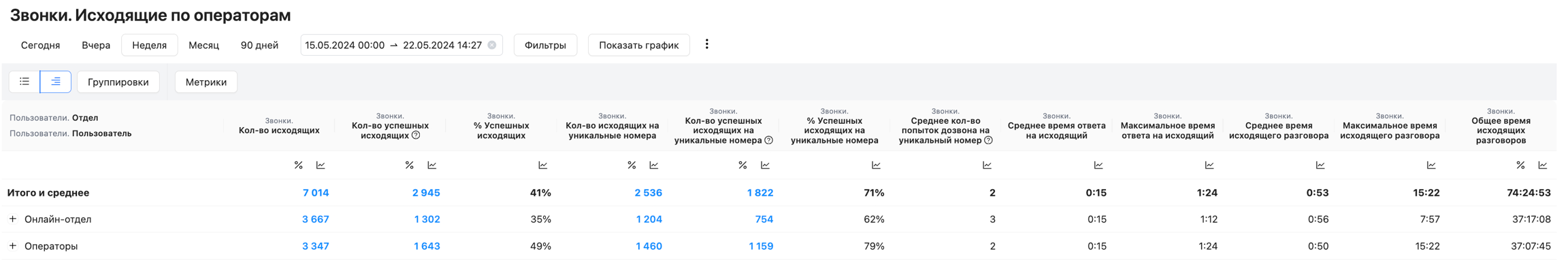This screenshot has height=276, width=1568.
Task: Click the three-dot more options icon
Action: point(706,44)
